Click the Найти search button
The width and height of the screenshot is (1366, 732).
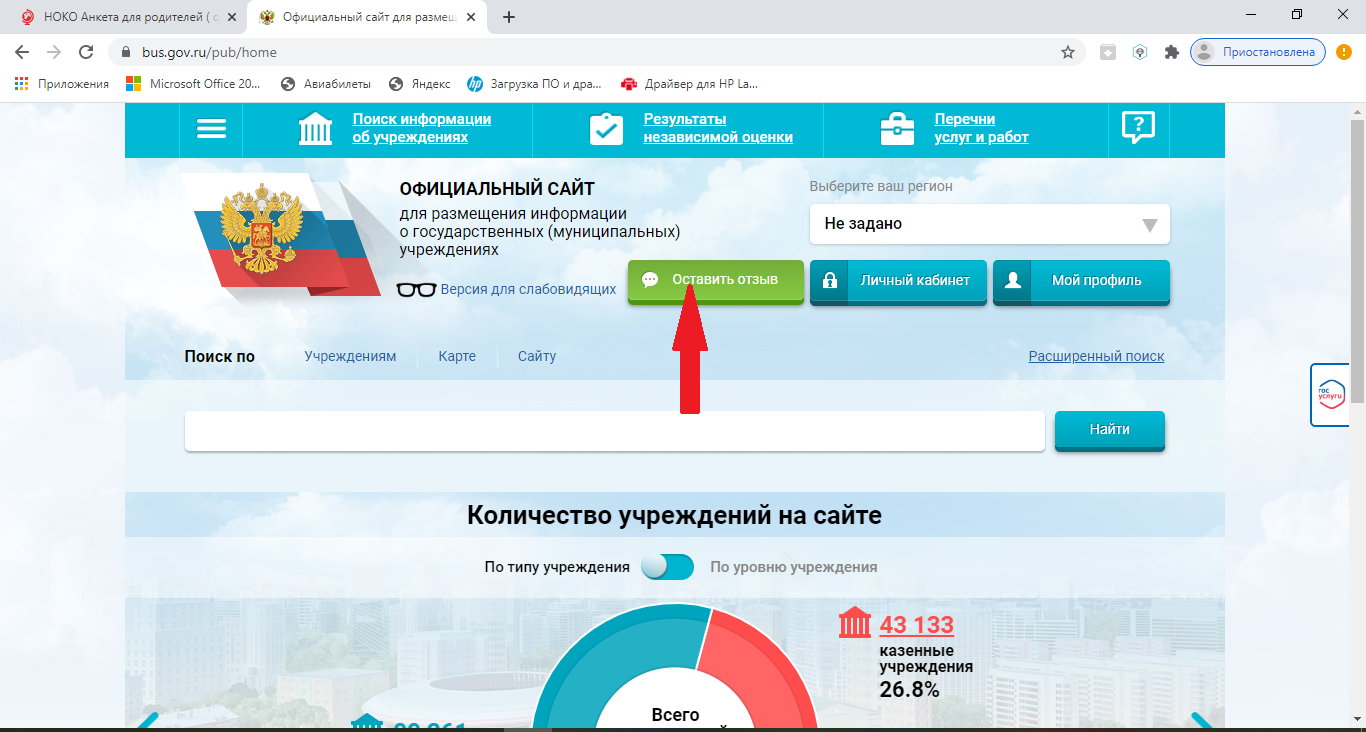click(1110, 430)
